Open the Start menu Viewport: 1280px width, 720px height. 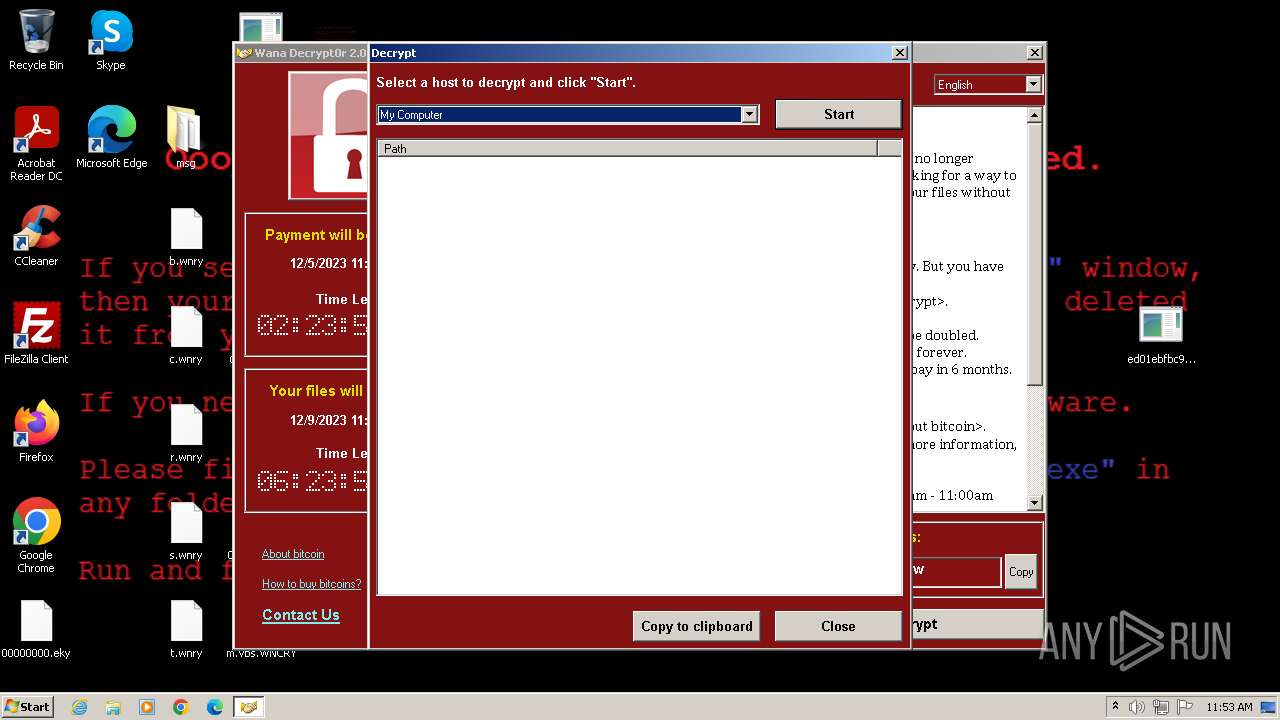(28, 707)
